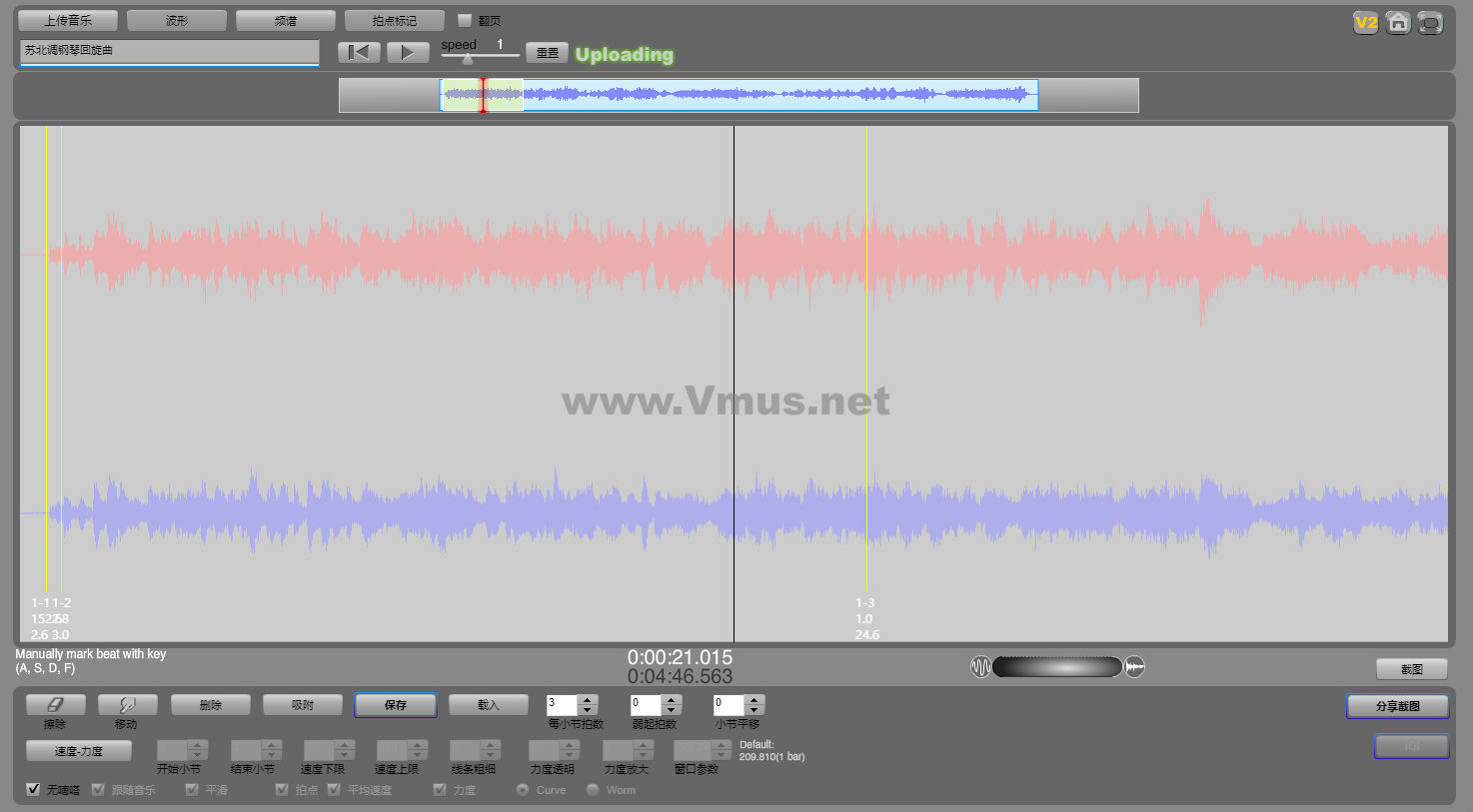Select the eraser (擦除) tool
Screen dimensions: 1473x812
click(55, 705)
